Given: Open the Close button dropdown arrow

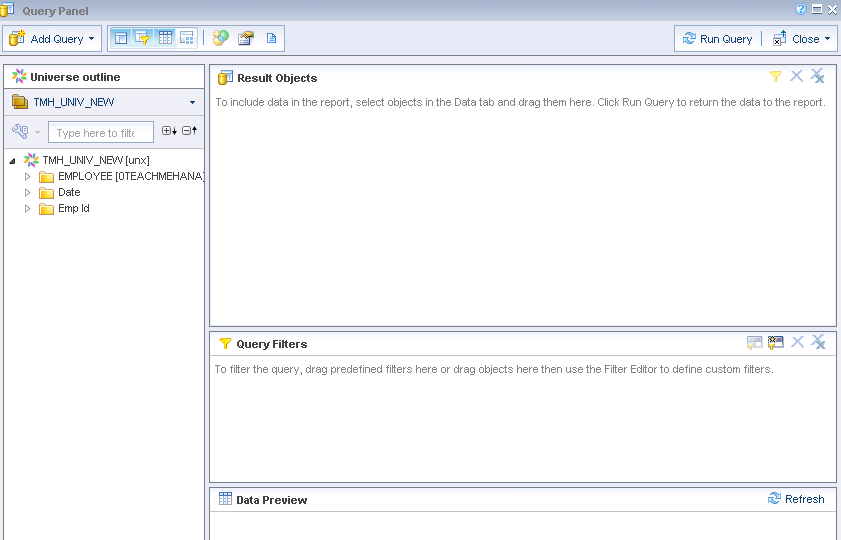Looking at the screenshot, I should tap(828, 39).
